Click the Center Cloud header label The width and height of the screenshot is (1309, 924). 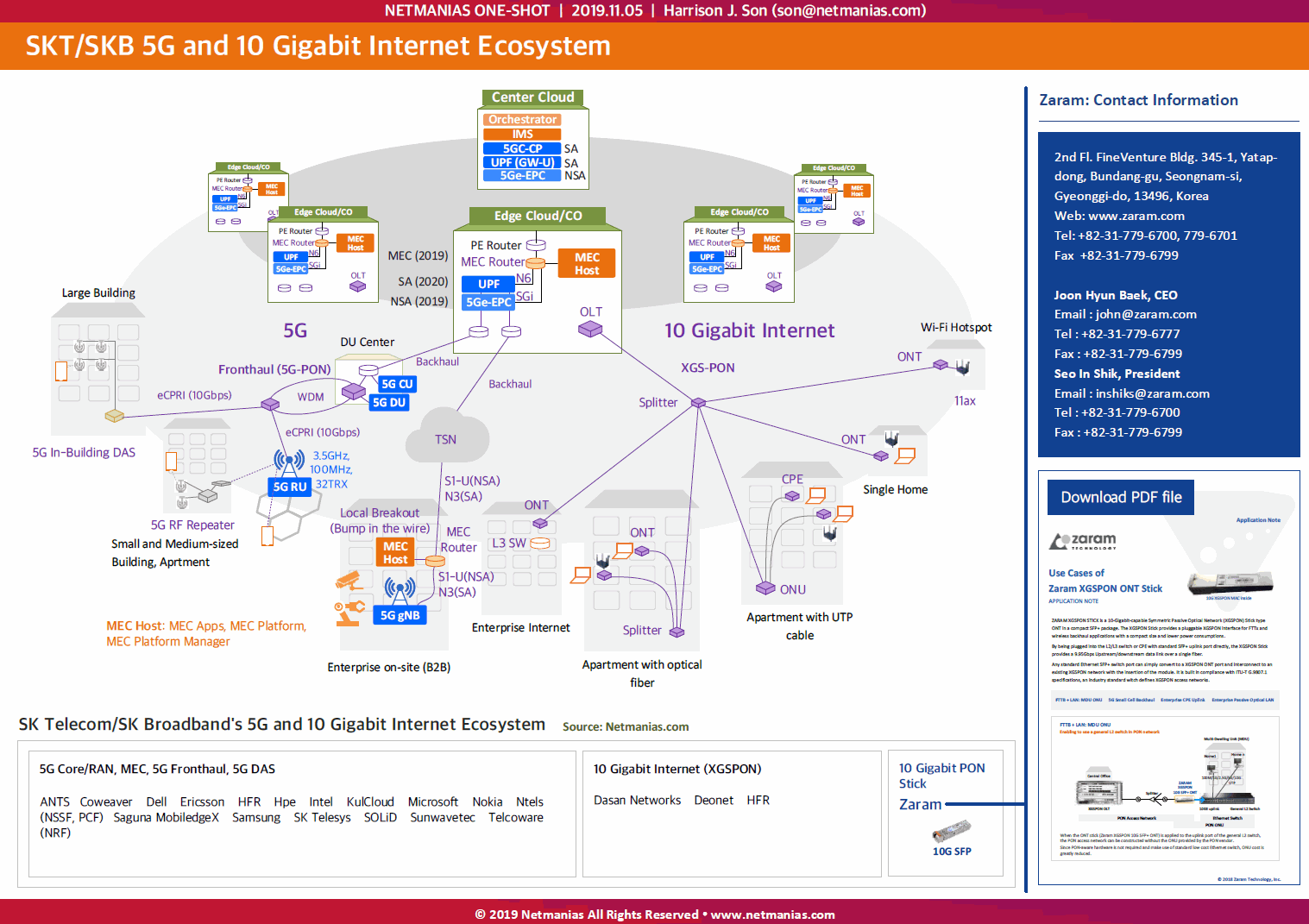(532, 97)
